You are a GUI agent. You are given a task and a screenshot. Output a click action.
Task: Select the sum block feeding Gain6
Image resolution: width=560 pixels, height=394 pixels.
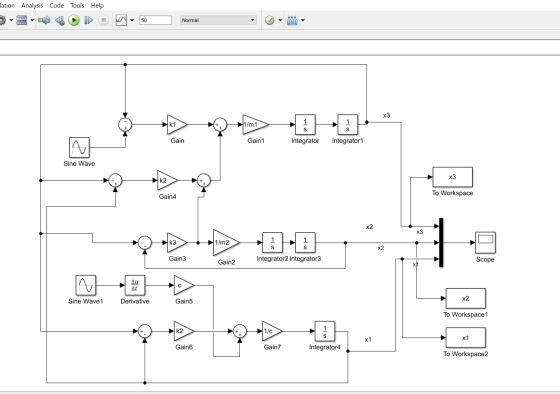tap(145, 331)
